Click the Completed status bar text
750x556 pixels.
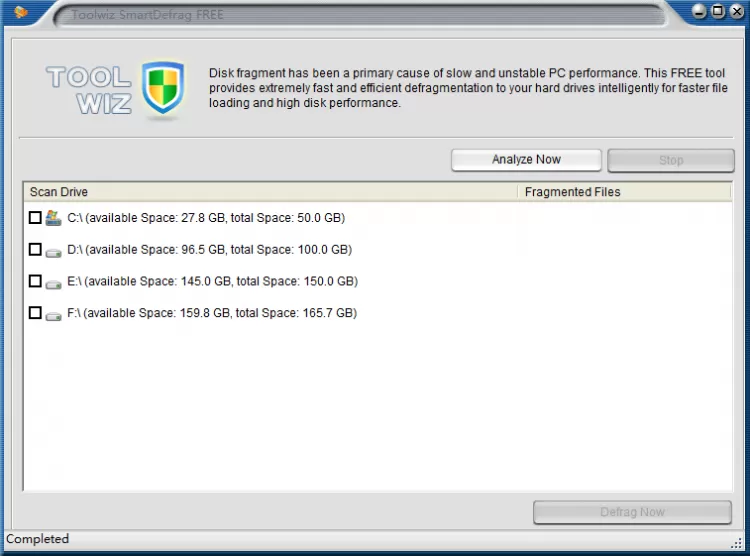37,539
